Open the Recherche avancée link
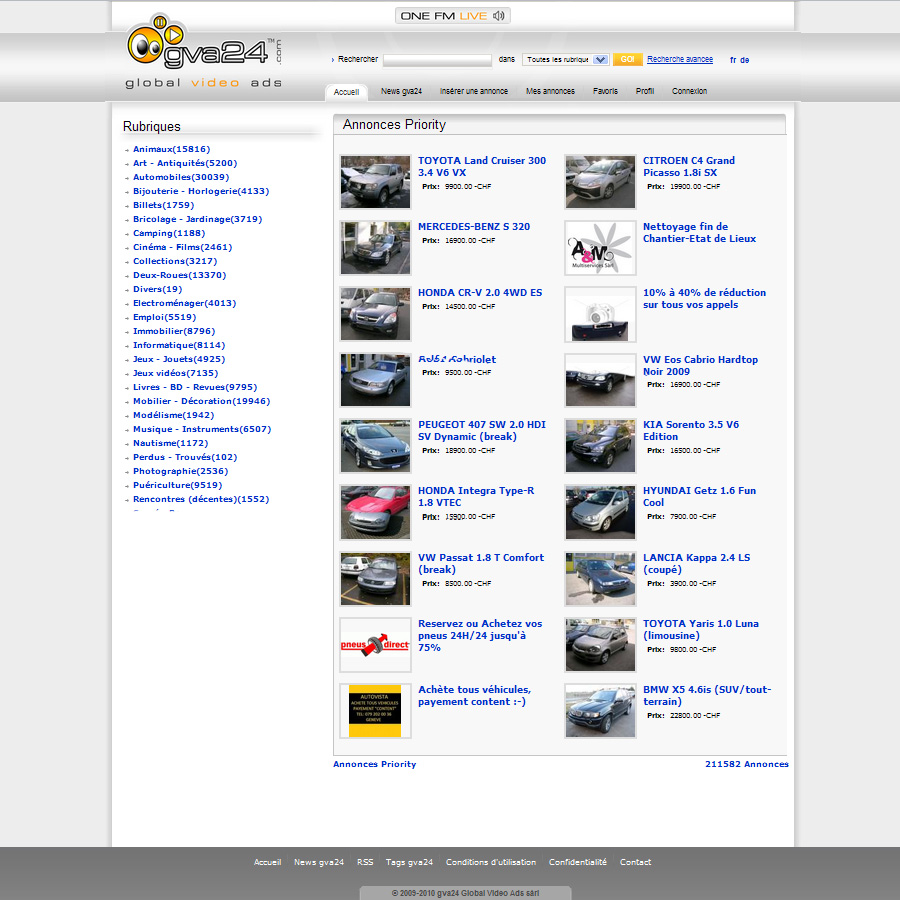This screenshot has height=900, width=900. (681, 60)
